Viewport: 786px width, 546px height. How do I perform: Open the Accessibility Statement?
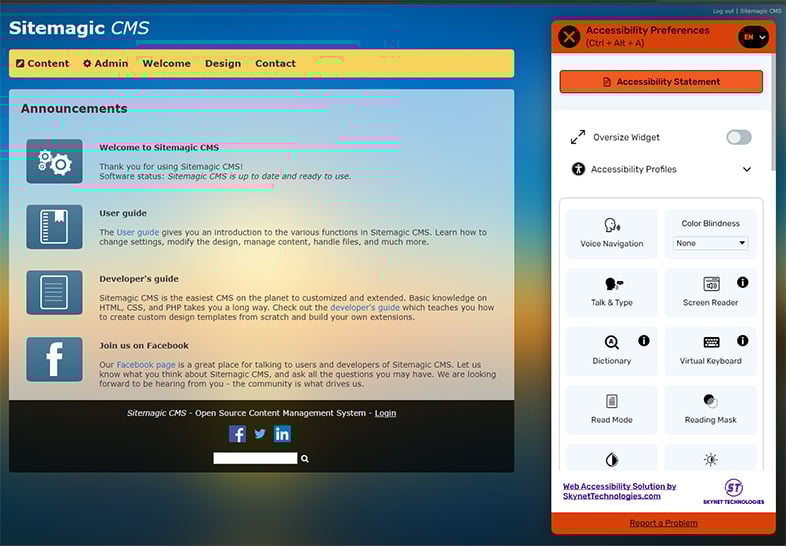tap(661, 82)
